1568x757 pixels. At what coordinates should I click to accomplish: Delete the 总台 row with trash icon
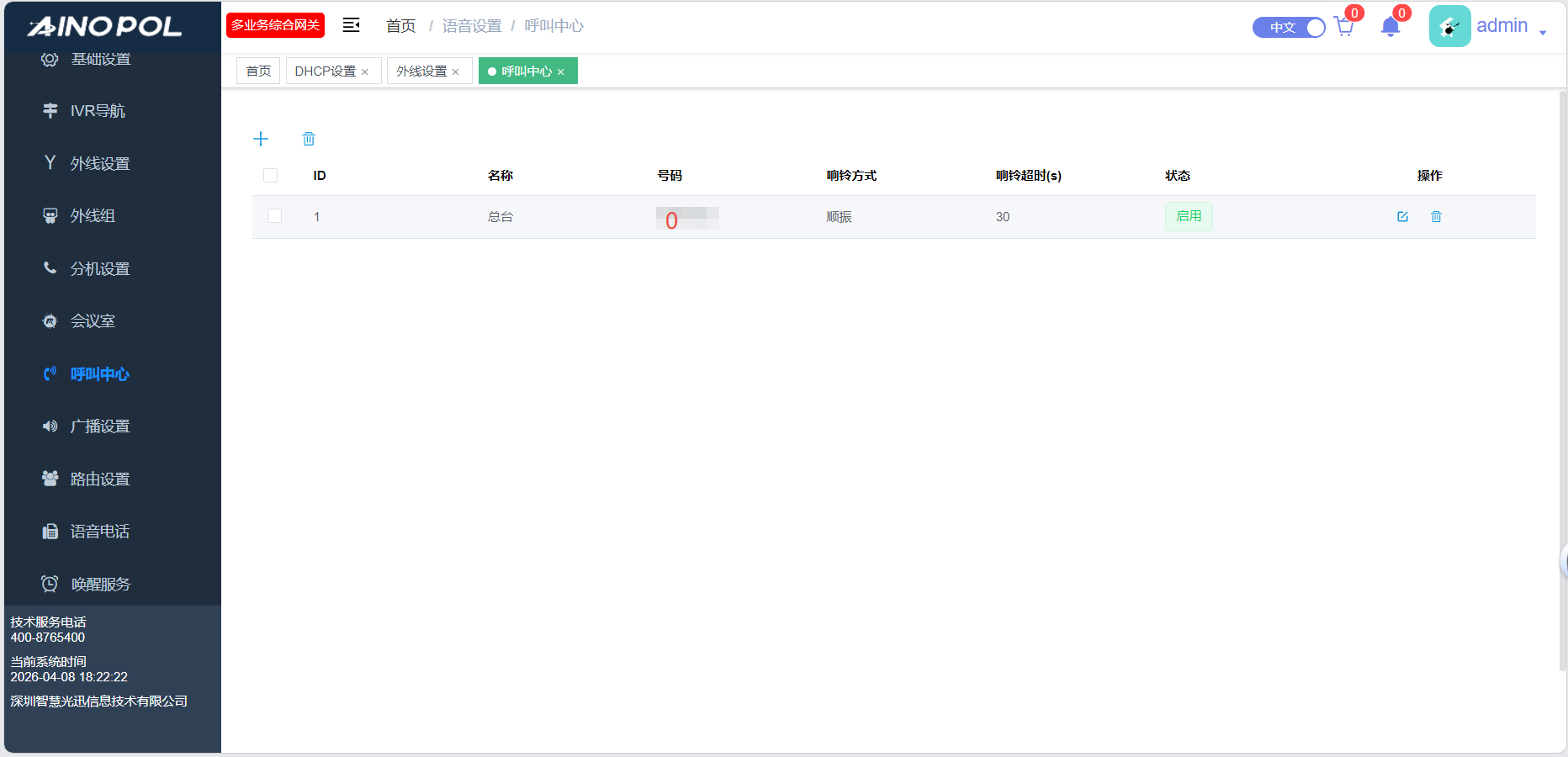[x=1436, y=217]
